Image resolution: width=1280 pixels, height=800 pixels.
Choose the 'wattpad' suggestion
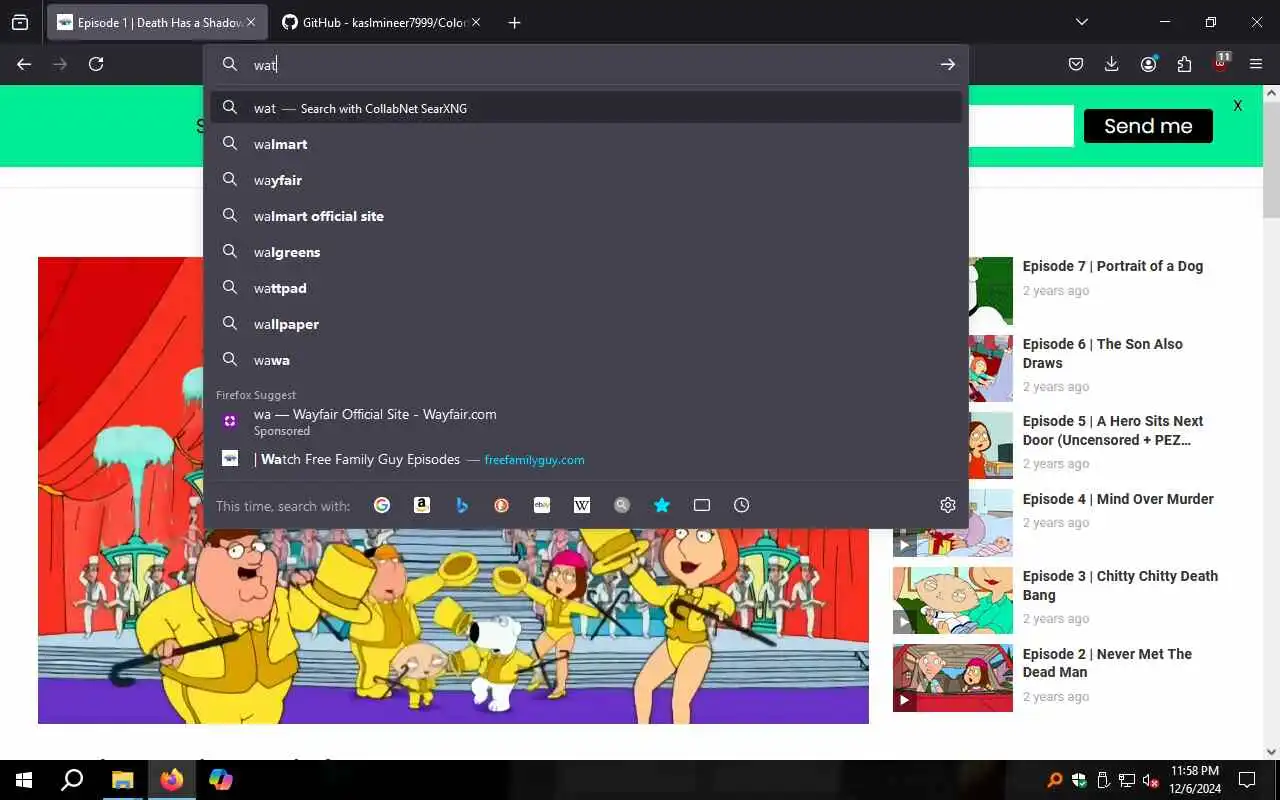(586, 288)
